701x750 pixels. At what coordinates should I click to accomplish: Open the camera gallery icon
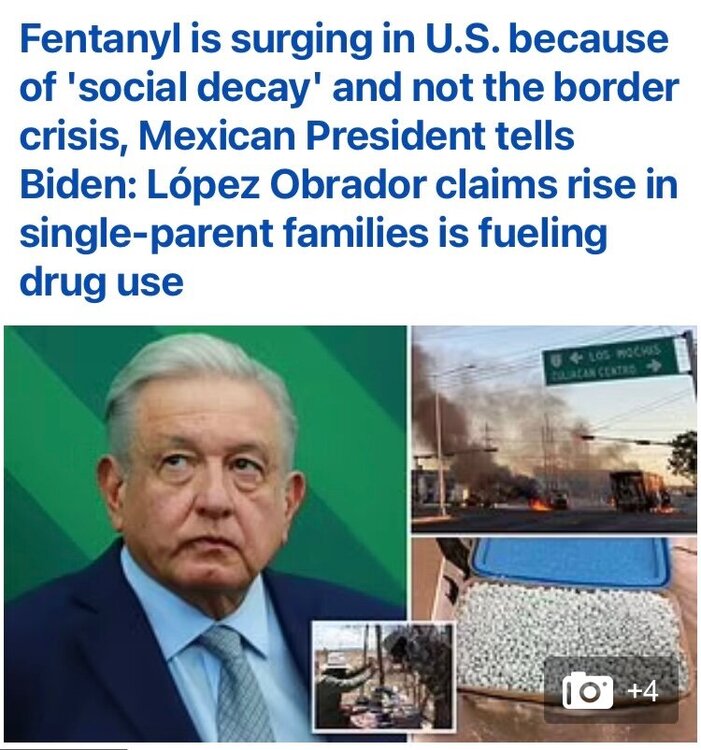pos(588,690)
